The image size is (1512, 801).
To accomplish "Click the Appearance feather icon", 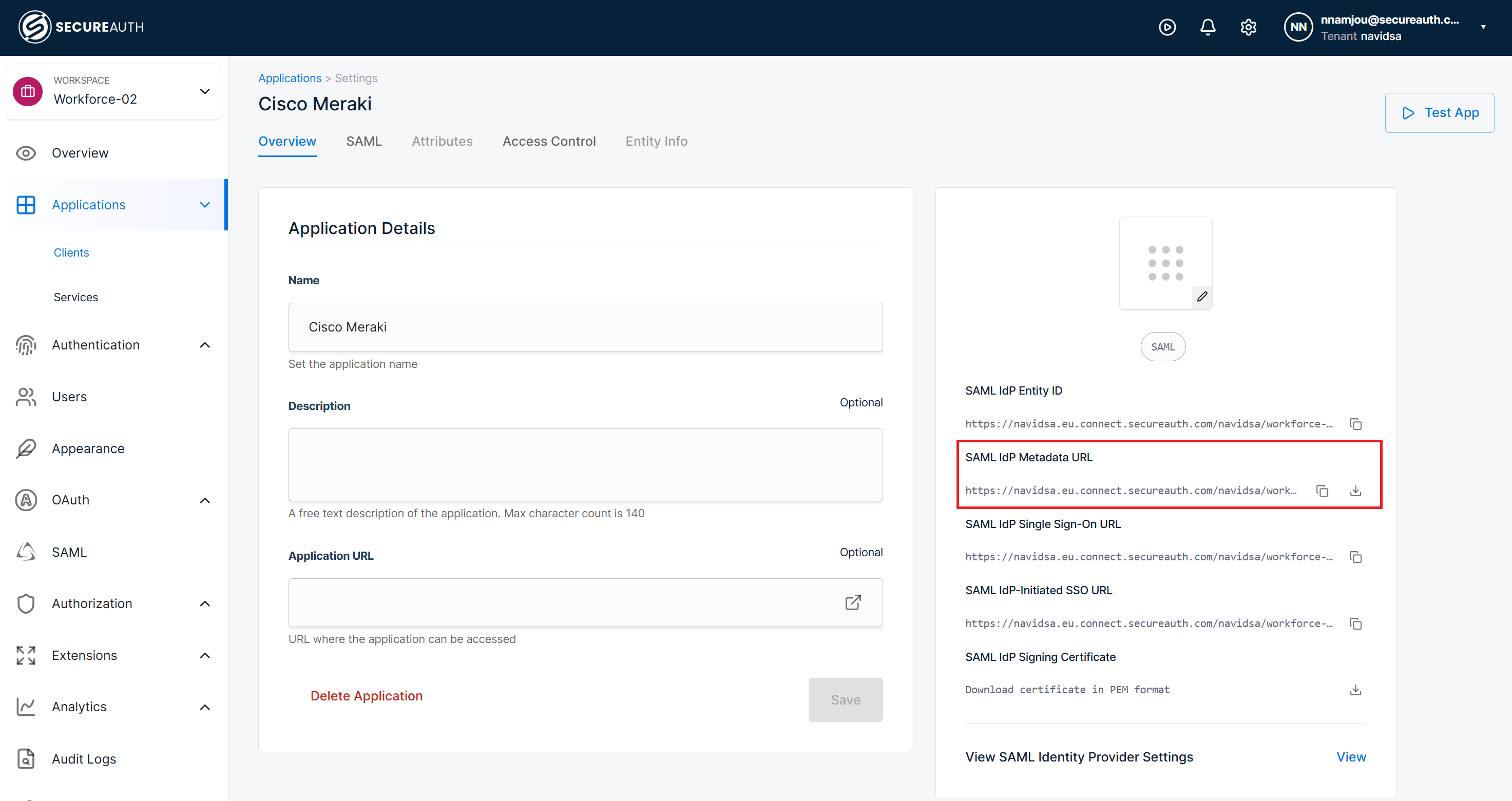I will [26, 448].
